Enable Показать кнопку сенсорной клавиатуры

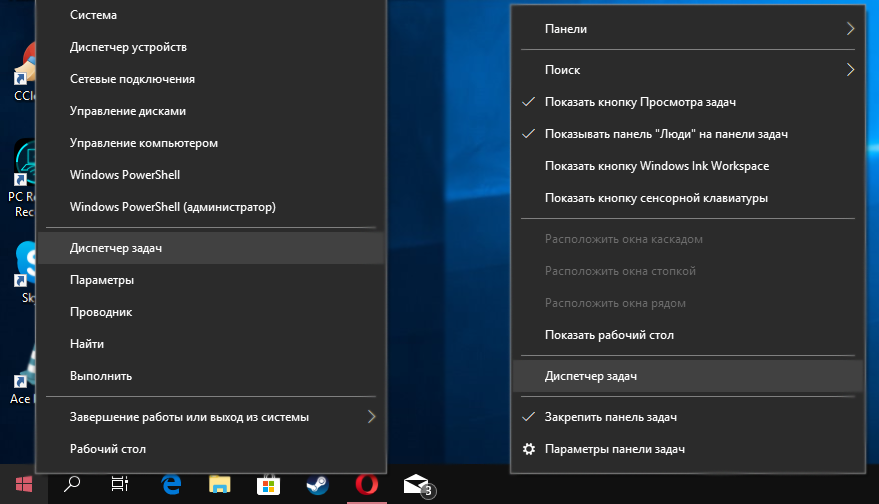click(x=688, y=198)
